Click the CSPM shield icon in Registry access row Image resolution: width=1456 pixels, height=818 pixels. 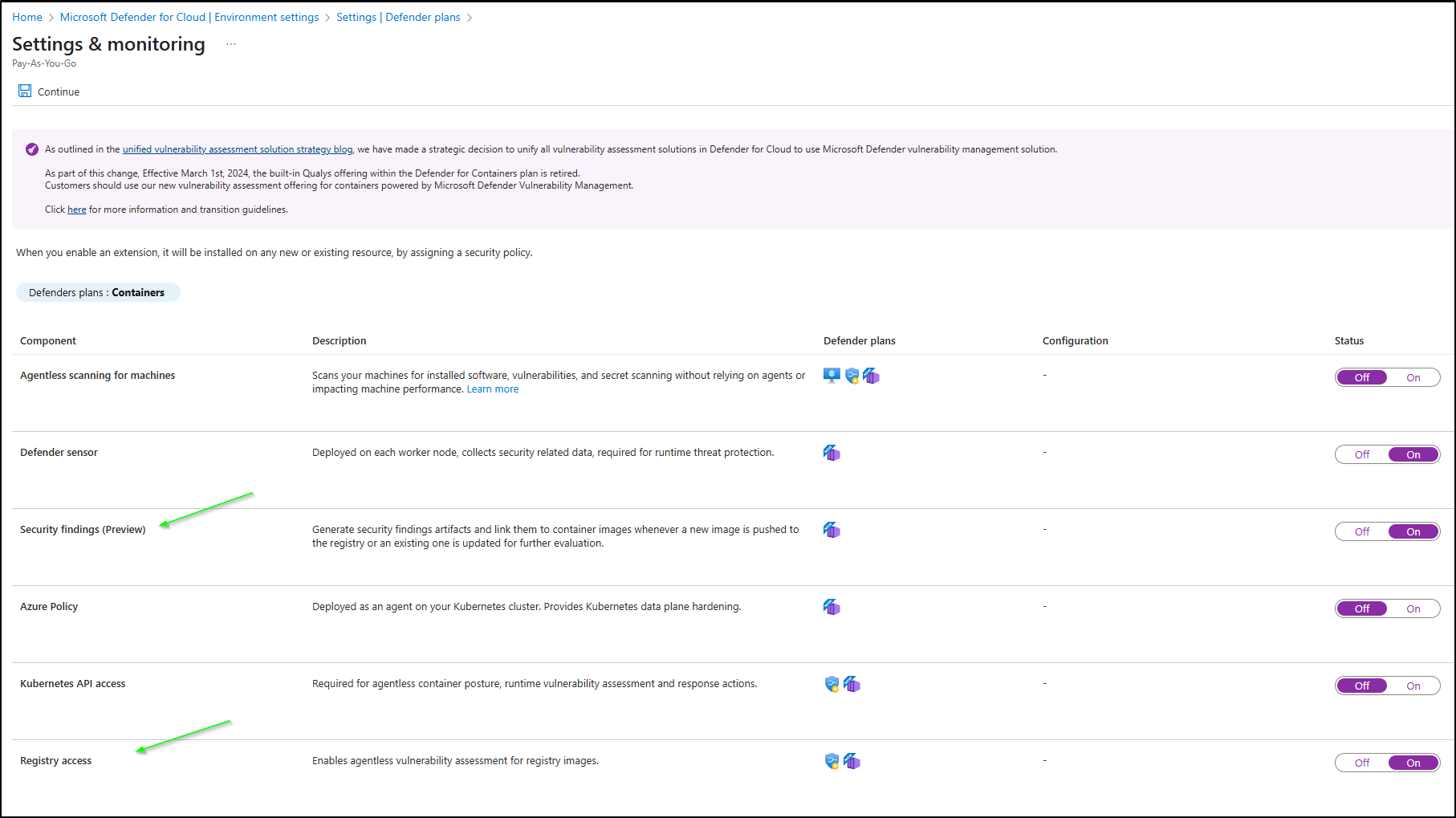click(x=832, y=761)
